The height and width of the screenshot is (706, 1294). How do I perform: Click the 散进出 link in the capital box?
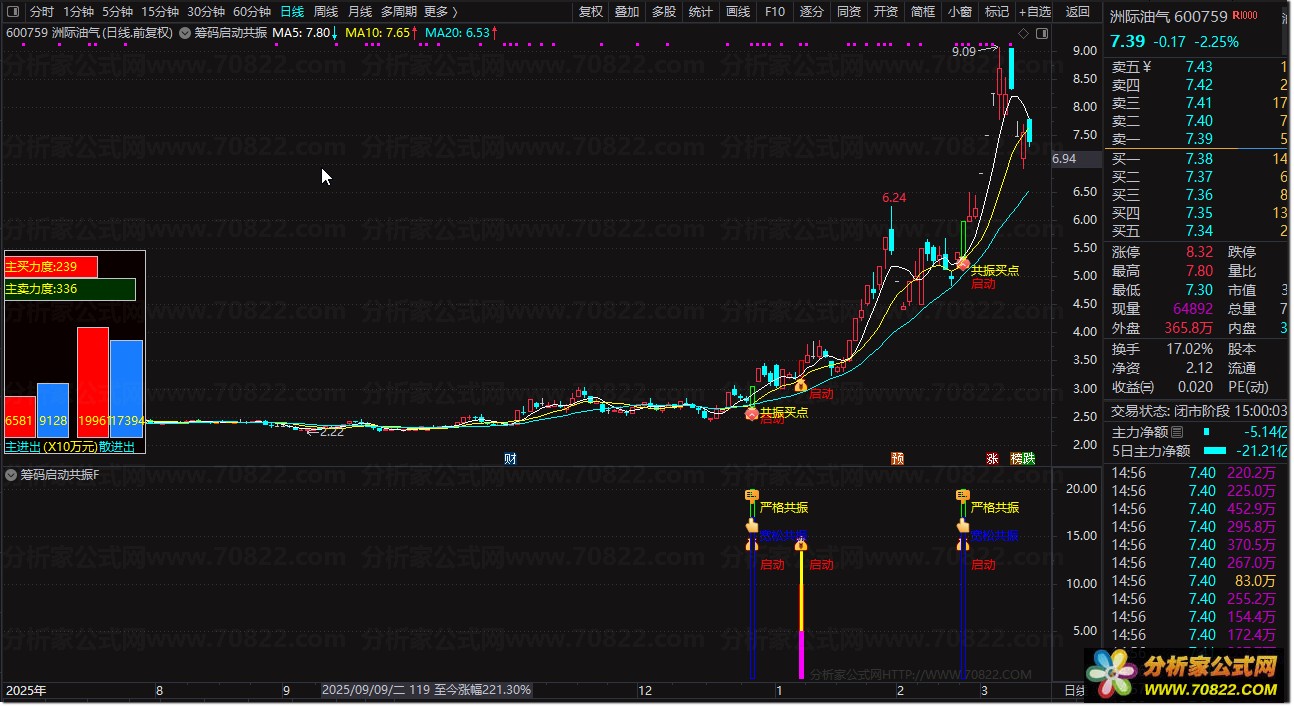pyautogui.click(x=117, y=447)
